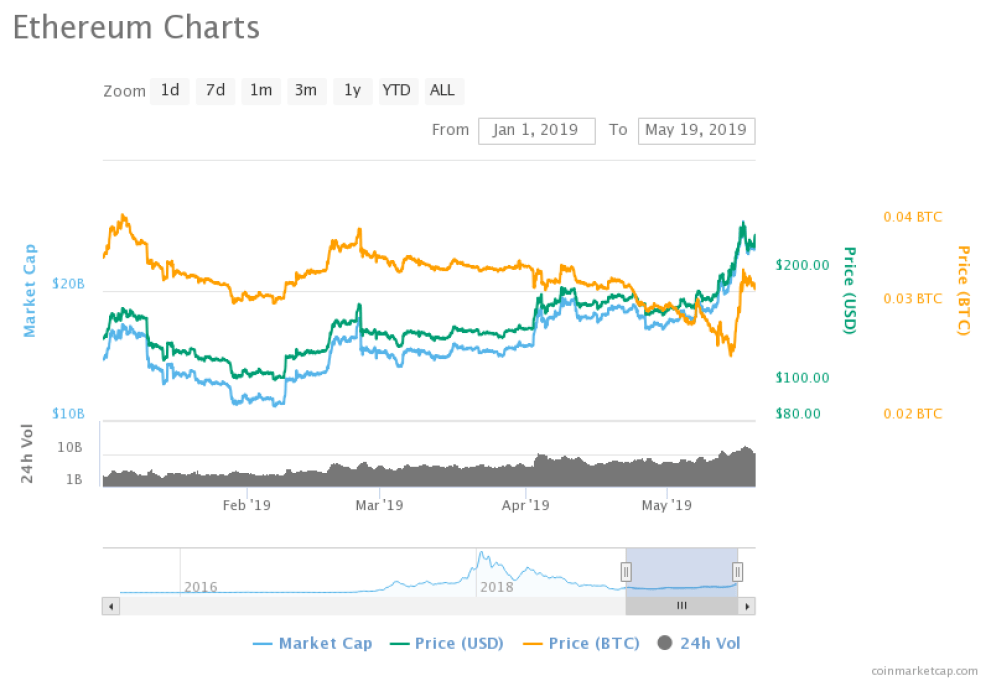Click the May '19 axis label
This screenshot has height=681, width=990.
click(x=667, y=506)
